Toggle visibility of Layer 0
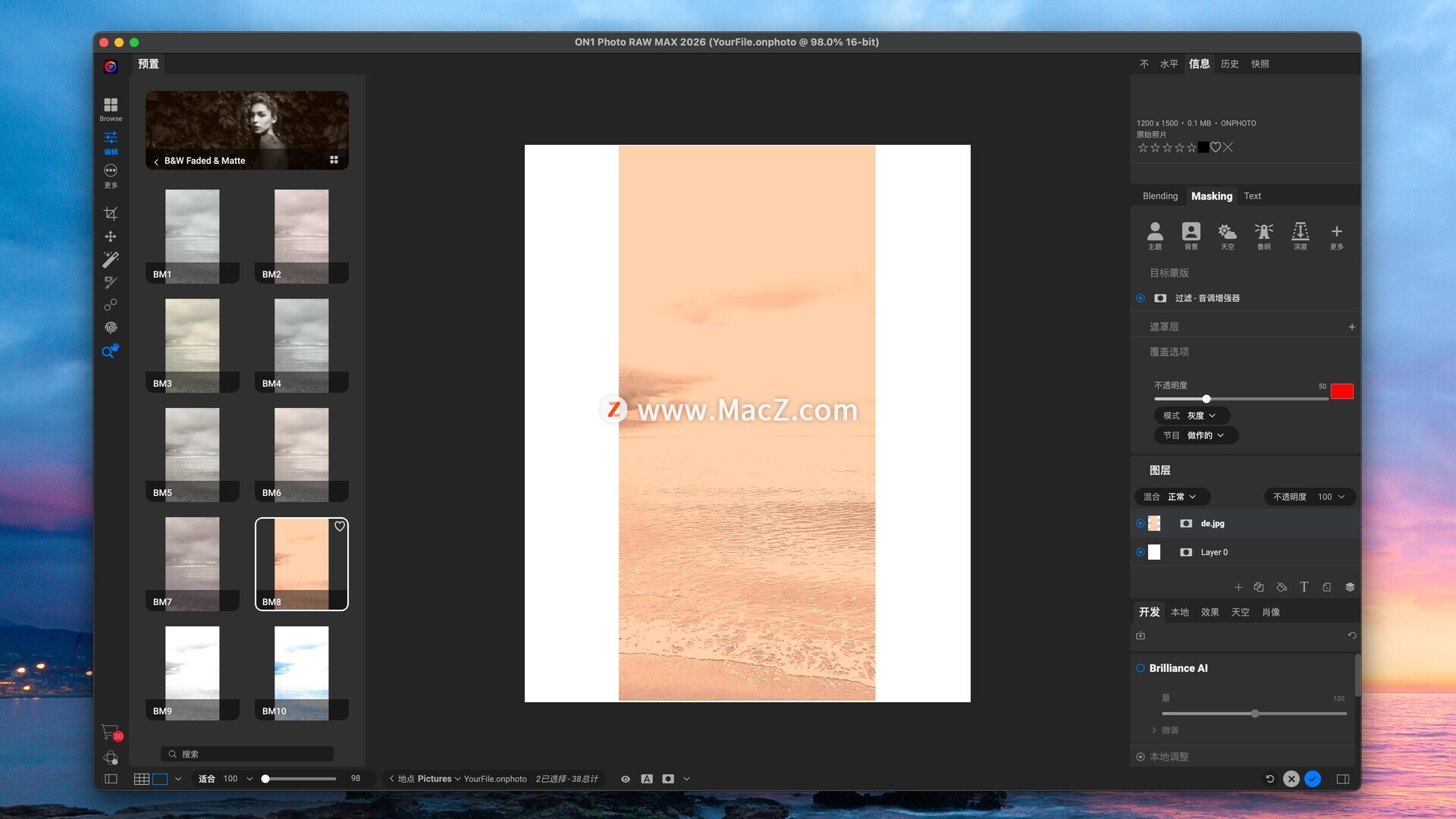The image size is (1456, 819). [1141, 552]
